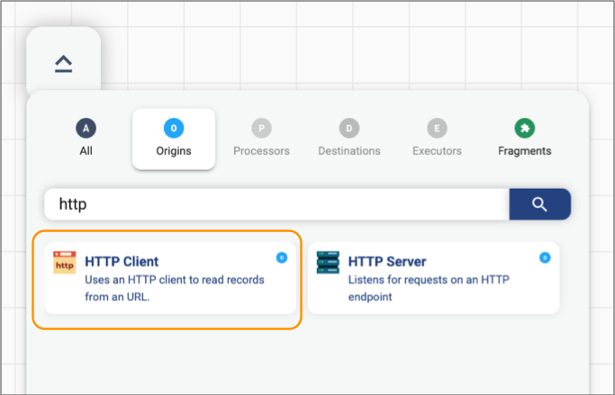Open the Destinations tab
This screenshot has width=615, height=395.
[x=349, y=138]
